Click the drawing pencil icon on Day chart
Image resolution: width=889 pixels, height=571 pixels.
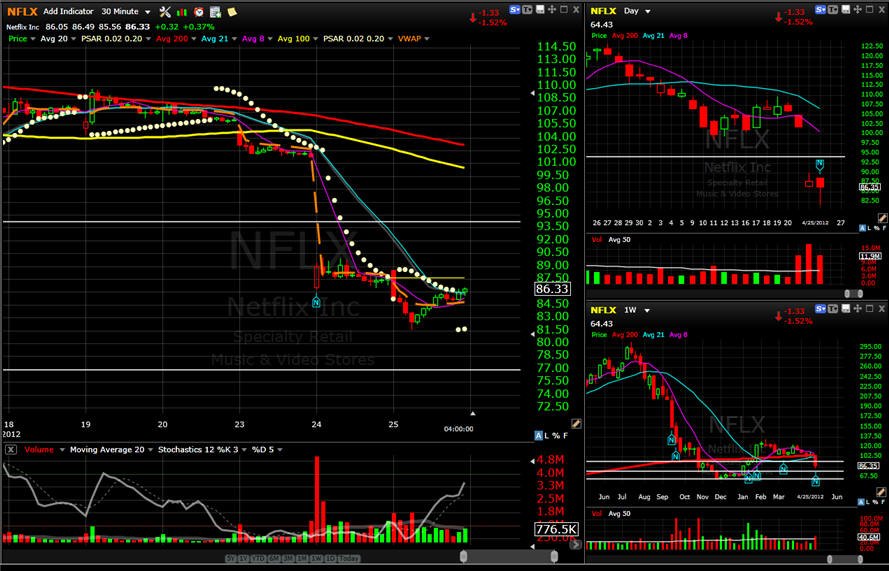882,217
